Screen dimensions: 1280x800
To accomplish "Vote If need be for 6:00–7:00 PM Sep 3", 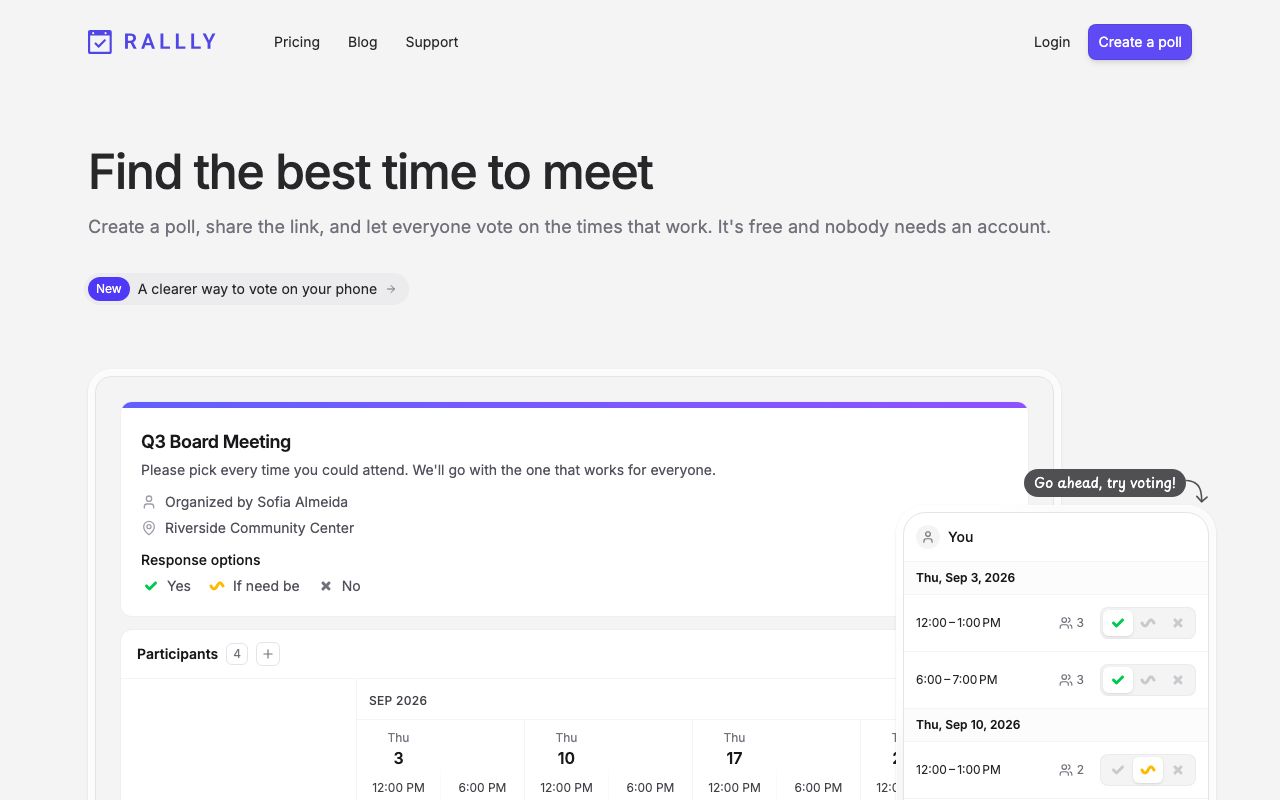I will pyautogui.click(x=1148, y=680).
